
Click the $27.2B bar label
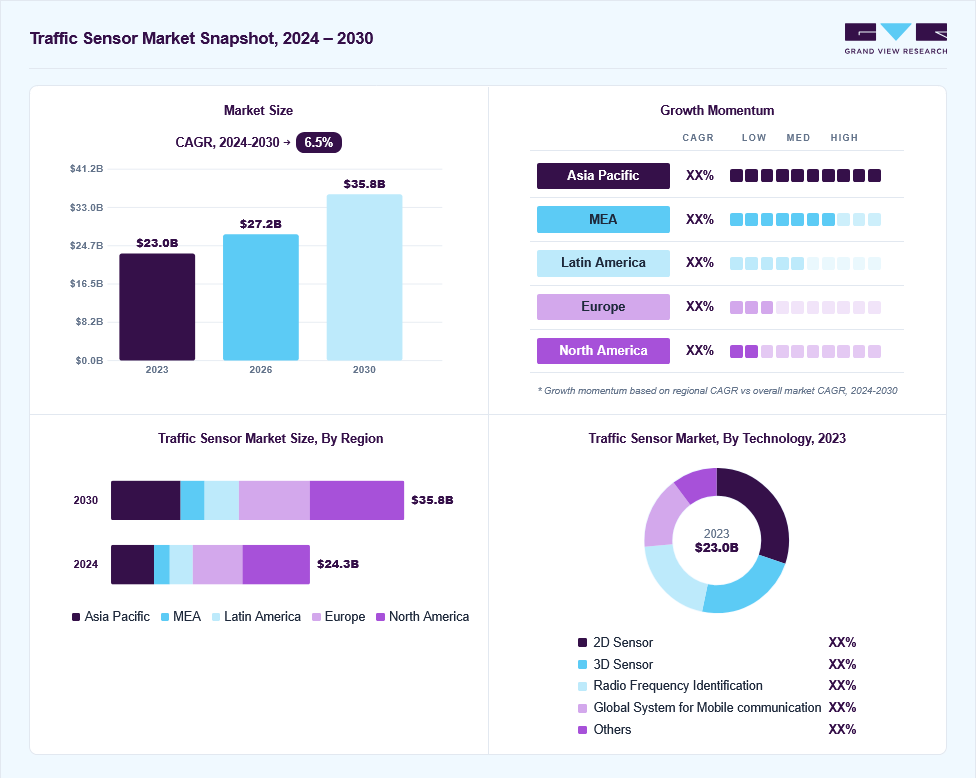(x=261, y=223)
